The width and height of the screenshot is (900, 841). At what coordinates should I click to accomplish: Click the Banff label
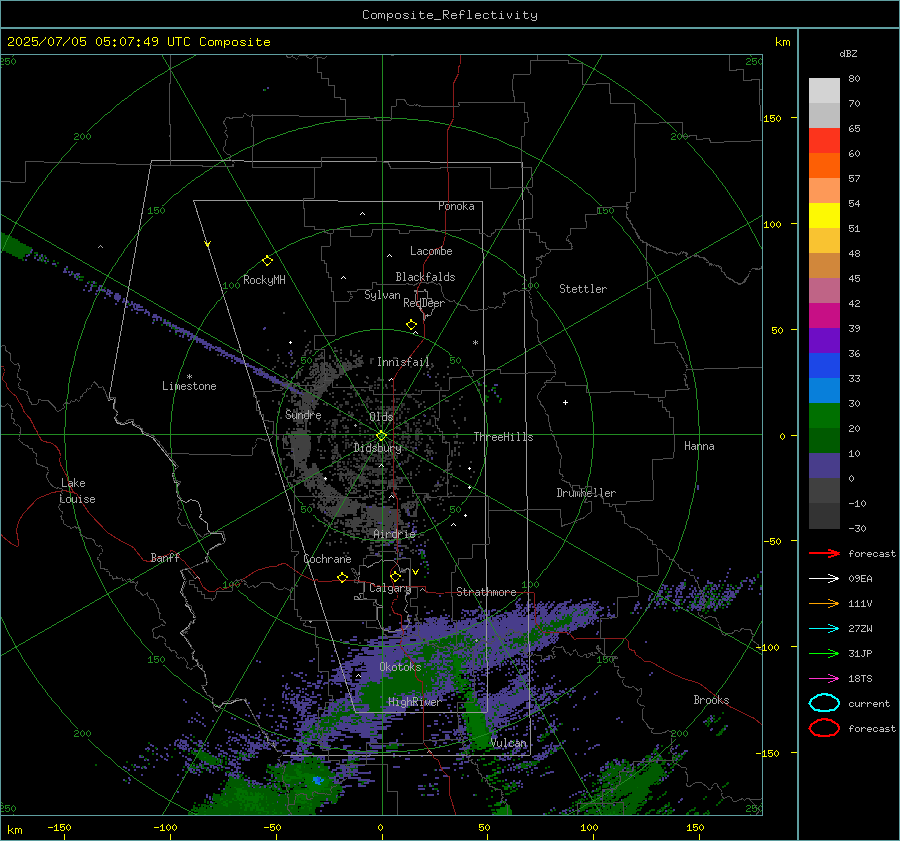165,557
